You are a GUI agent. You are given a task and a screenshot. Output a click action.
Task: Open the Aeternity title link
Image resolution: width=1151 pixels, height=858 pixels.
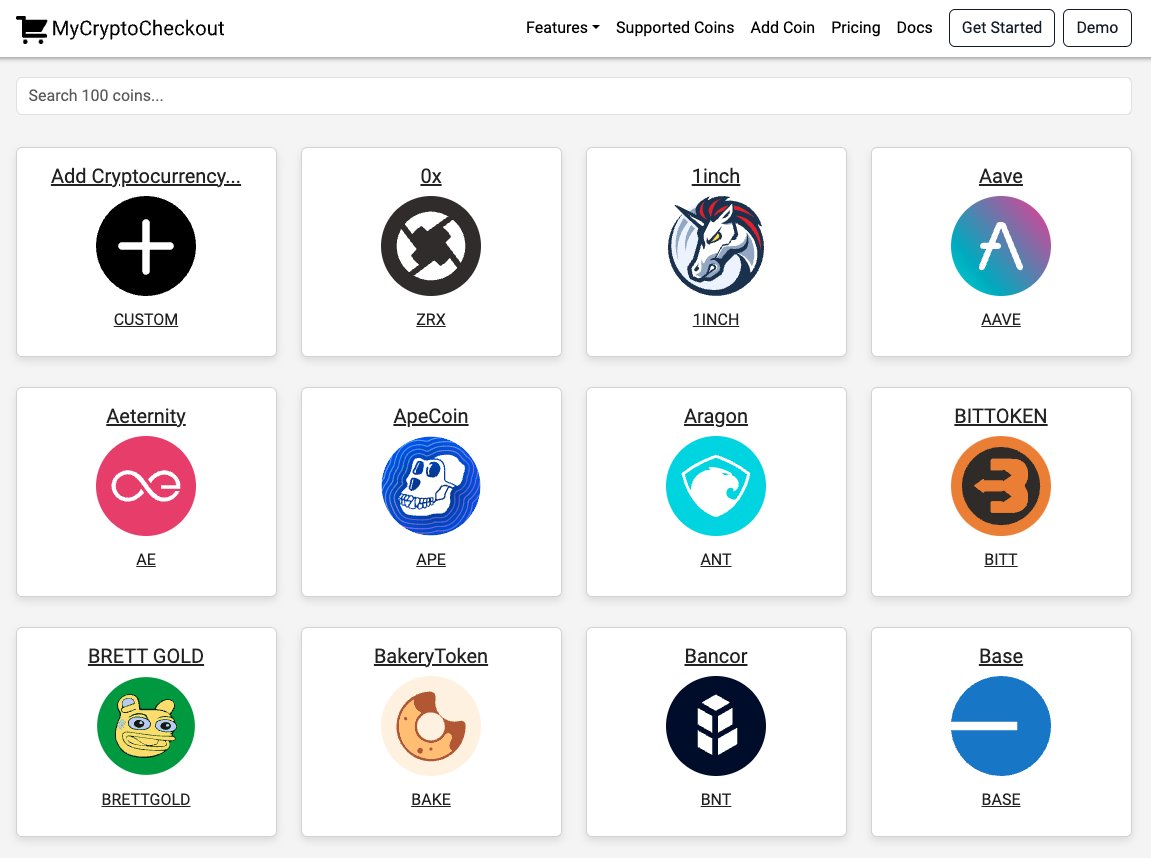(146, 416)
